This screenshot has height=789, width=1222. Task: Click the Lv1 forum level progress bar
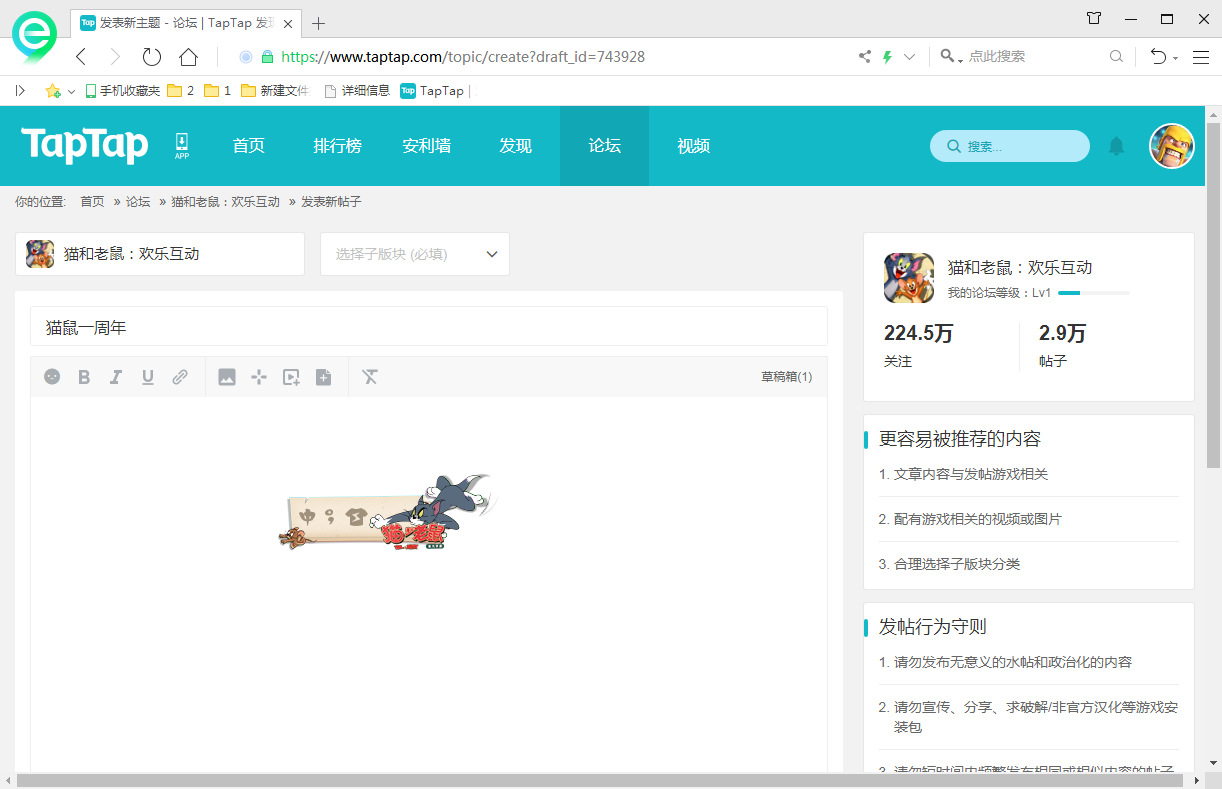point(1094,293)
